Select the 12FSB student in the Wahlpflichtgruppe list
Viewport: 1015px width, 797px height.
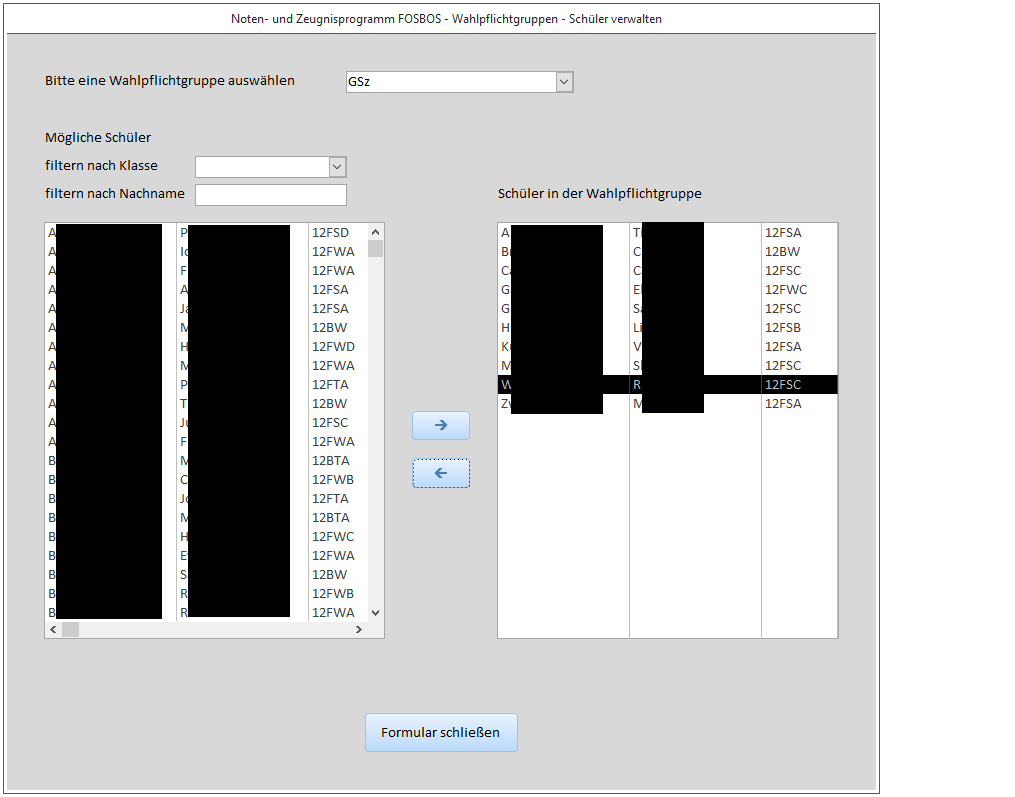pos(783,328)
